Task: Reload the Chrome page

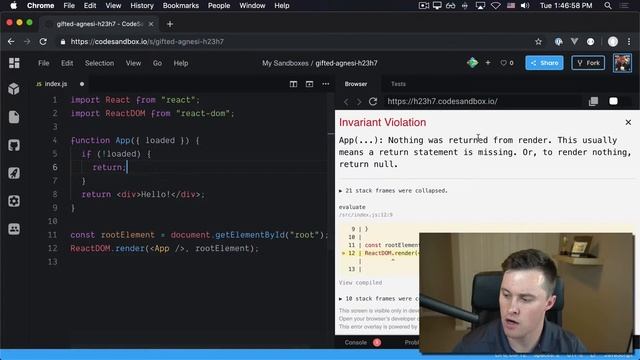Action: pyautogui.click(x=43, y=42)
